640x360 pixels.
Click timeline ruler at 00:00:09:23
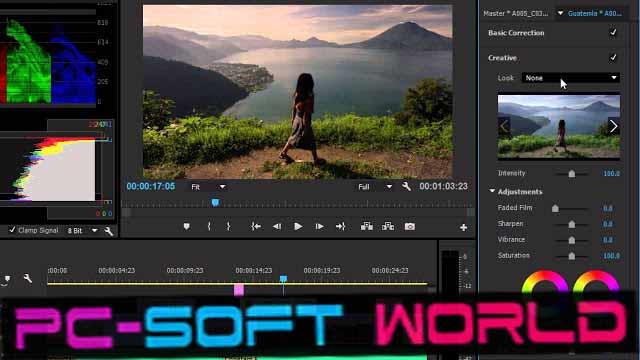point(185,270)
